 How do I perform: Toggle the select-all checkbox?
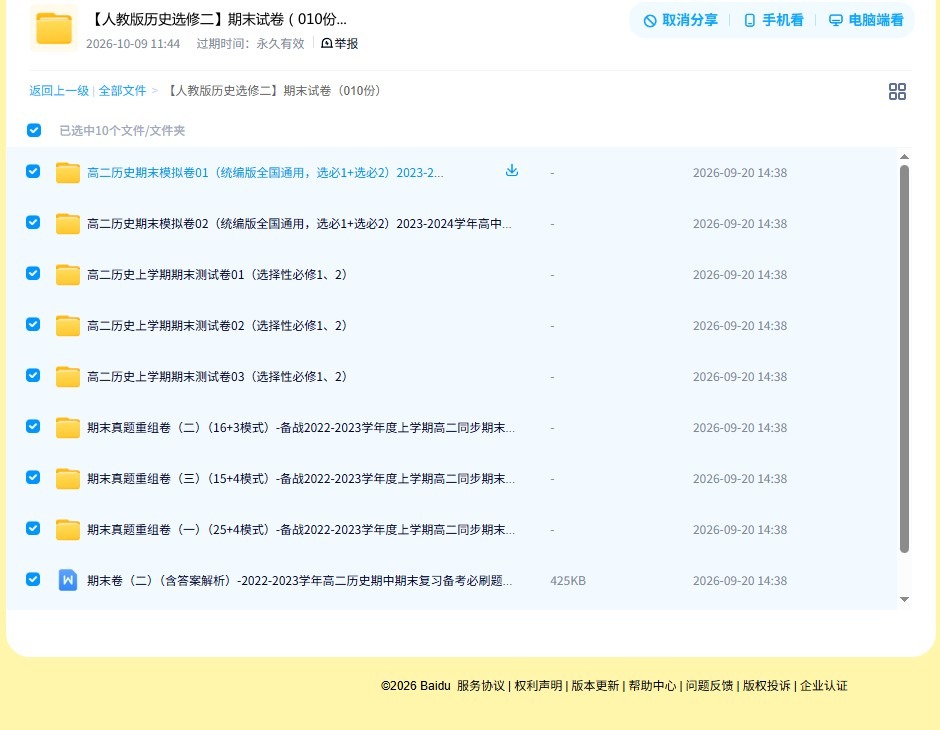[34, 130]
